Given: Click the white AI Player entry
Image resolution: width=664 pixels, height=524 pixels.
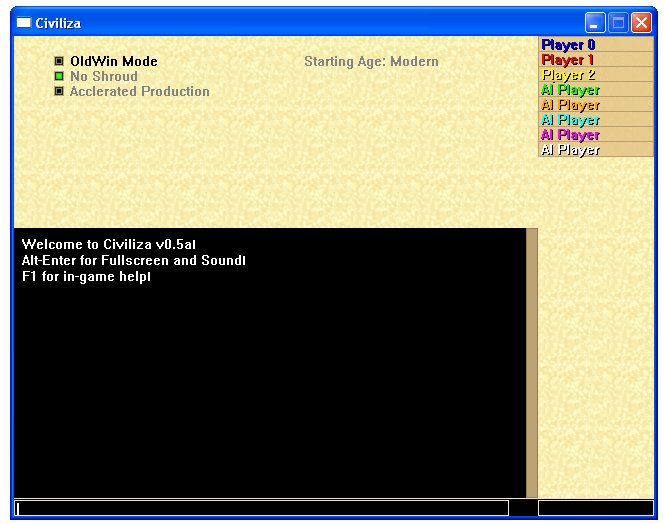Looking at the screenshot, I should pos(595,150).
